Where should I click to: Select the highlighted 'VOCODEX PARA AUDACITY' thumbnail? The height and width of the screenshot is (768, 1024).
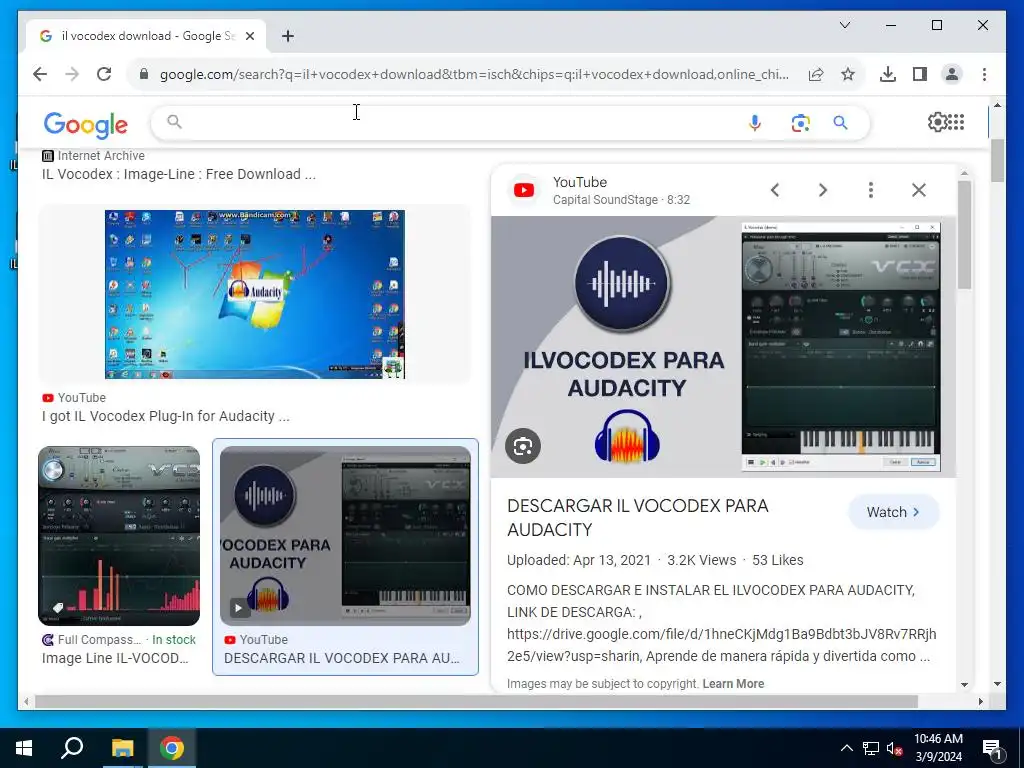pyautogui.click(x=345, y=536)
